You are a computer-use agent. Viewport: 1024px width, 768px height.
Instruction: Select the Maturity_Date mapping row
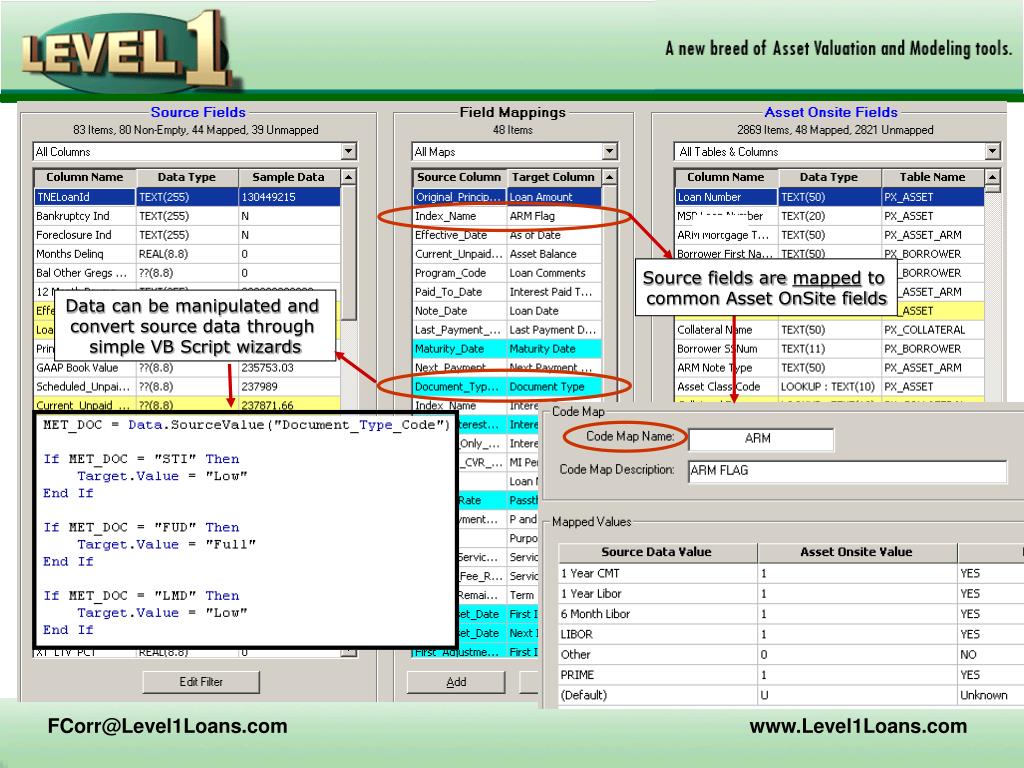click(507, 349)
